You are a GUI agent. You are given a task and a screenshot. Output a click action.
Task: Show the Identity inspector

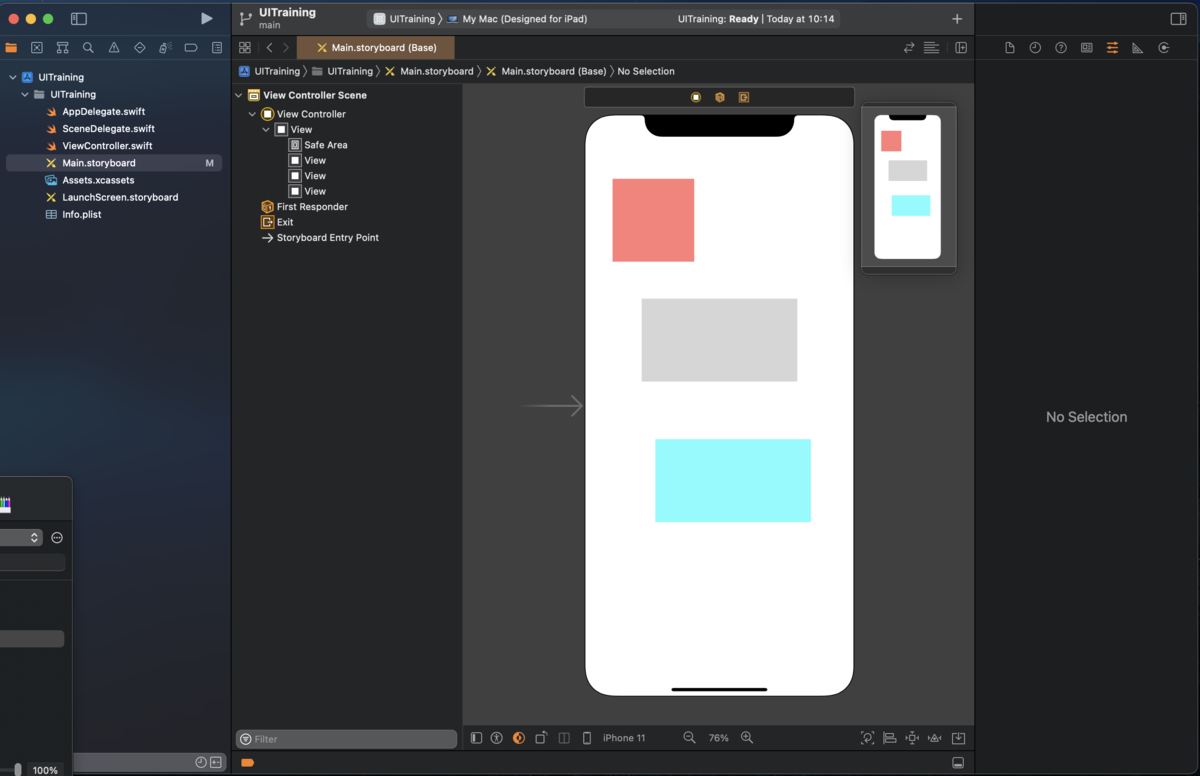pos(1087,48)
